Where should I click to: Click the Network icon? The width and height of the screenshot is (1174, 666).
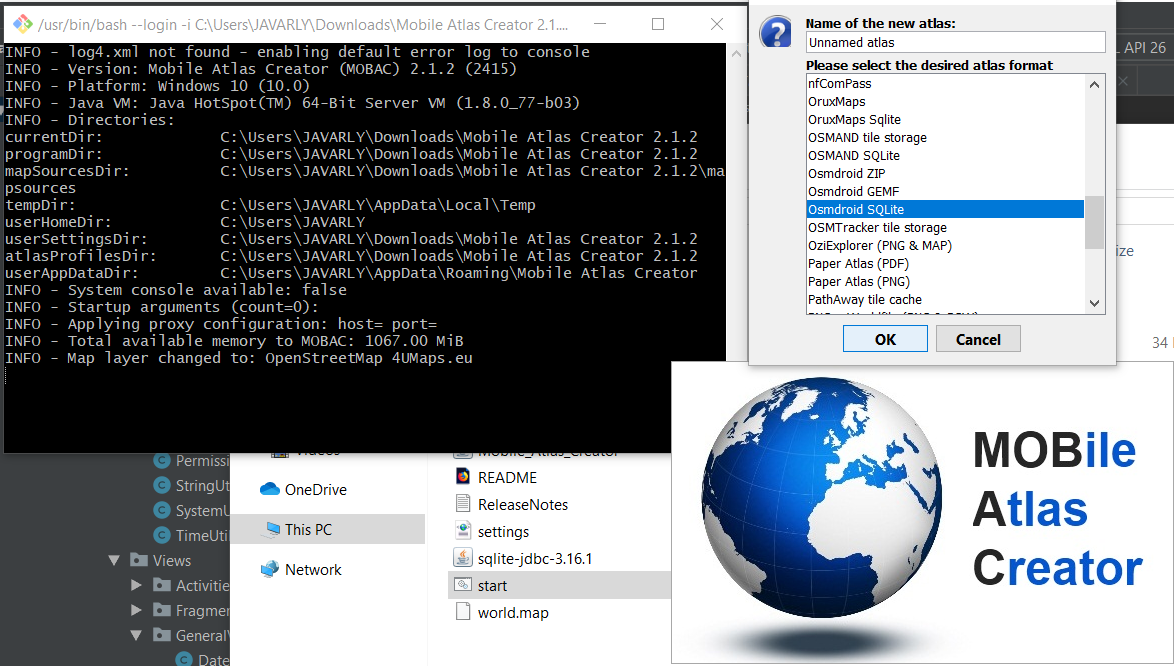click(x=270, y=569)
